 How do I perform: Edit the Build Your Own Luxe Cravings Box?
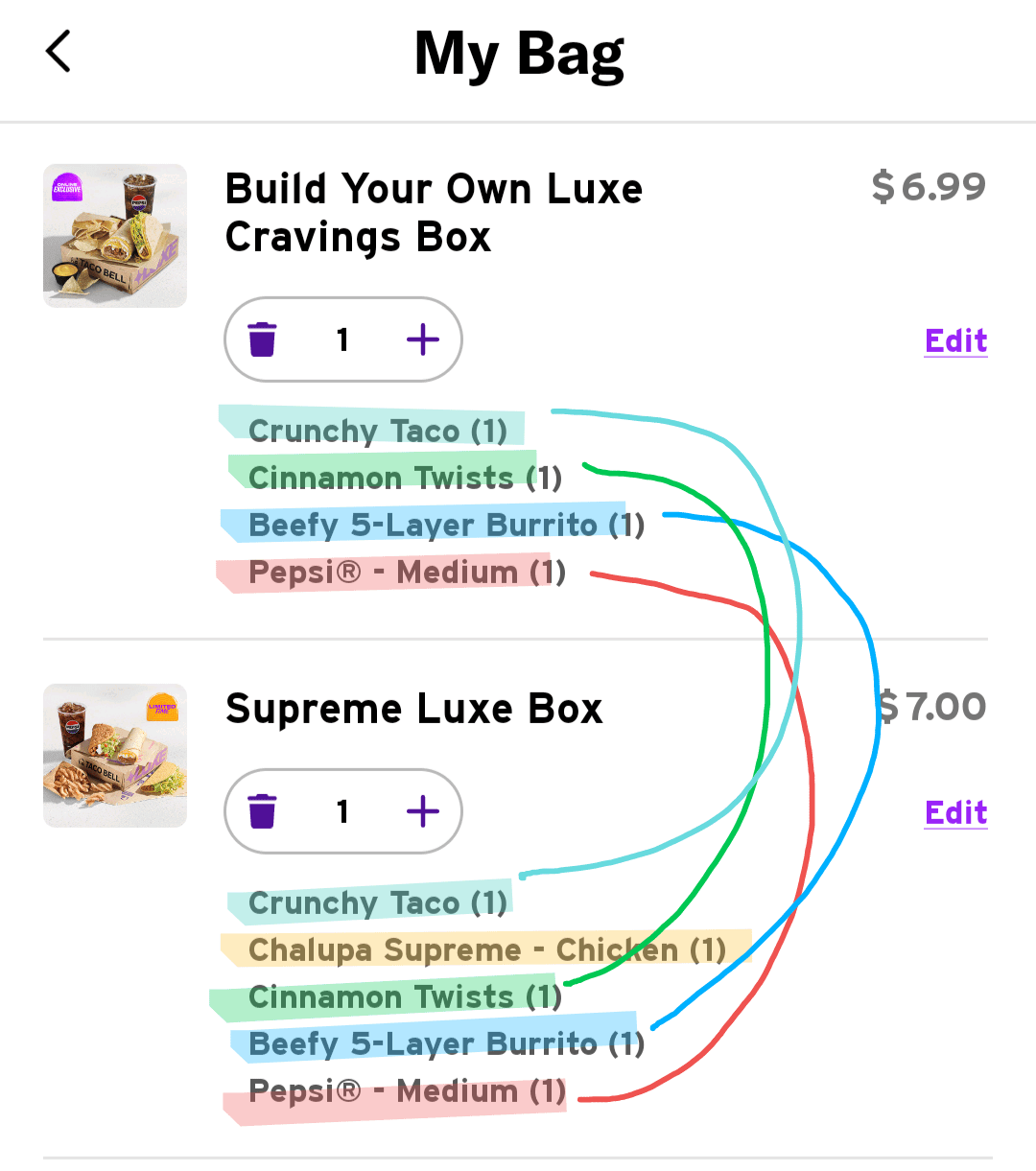coord(955,340)
